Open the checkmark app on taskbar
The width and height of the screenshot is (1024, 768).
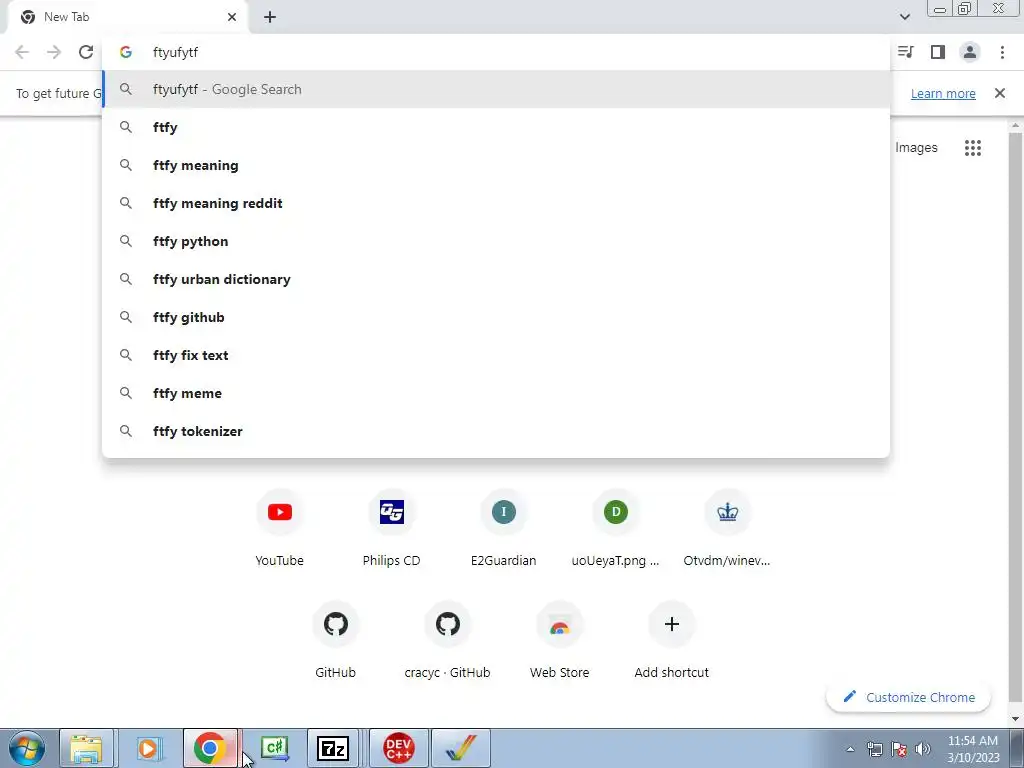[460, 748]
